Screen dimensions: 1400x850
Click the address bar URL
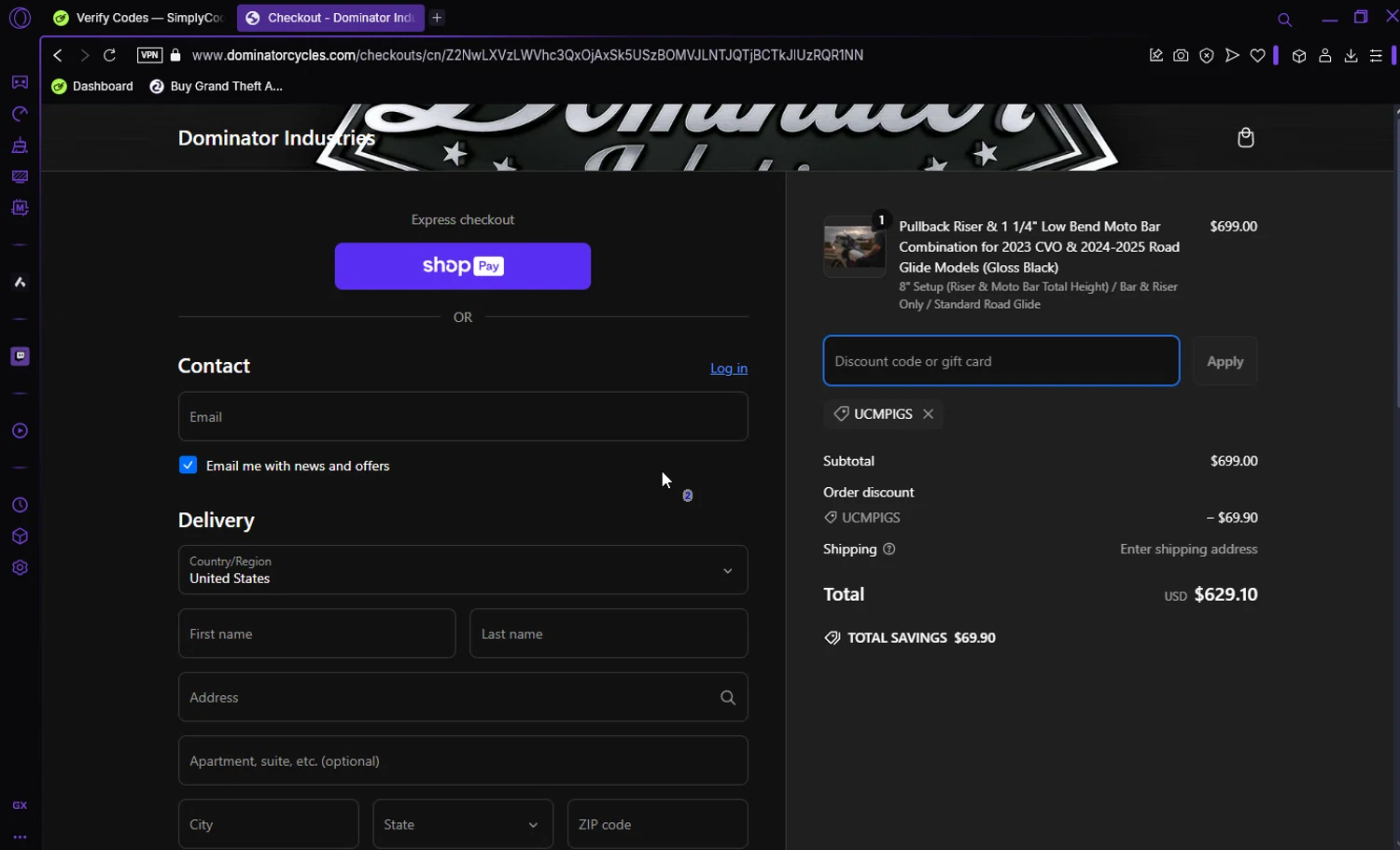point(527,55)
